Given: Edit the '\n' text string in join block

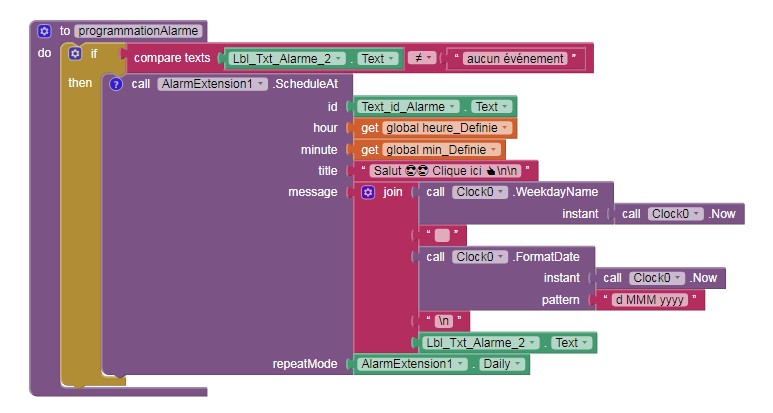Looking at the screenshot, I should click(444, 321).
